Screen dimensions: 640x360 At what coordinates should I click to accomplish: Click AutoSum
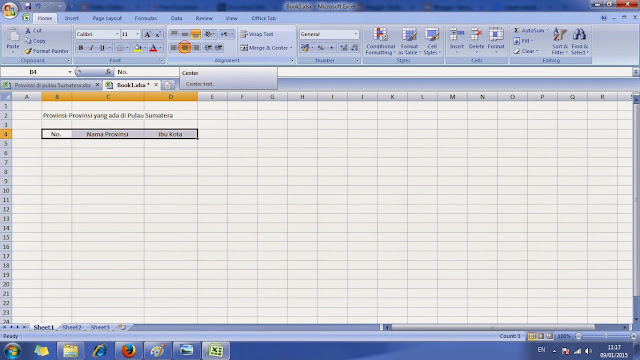pyautogui.click(x=528, y=31)
